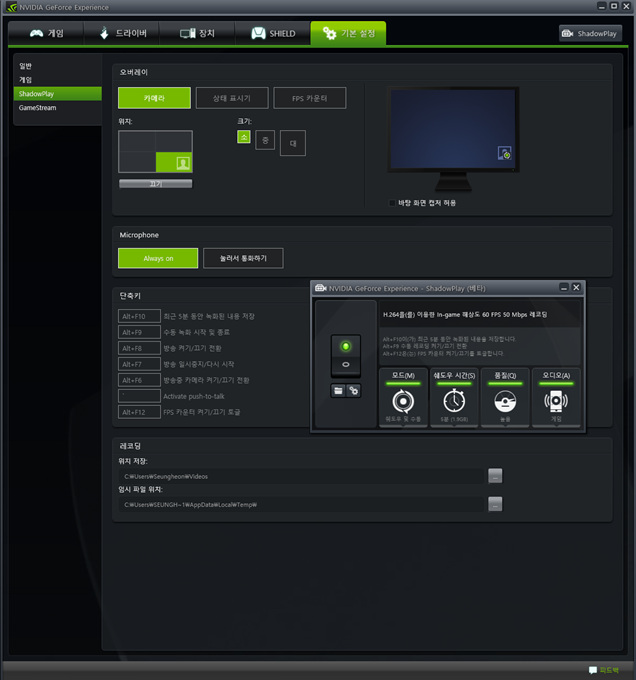Image resolution: width=636 pixels, height=680 pixels.
Task: Open the ShadowPlay recordings folder icon
Action: pos(338,390)
